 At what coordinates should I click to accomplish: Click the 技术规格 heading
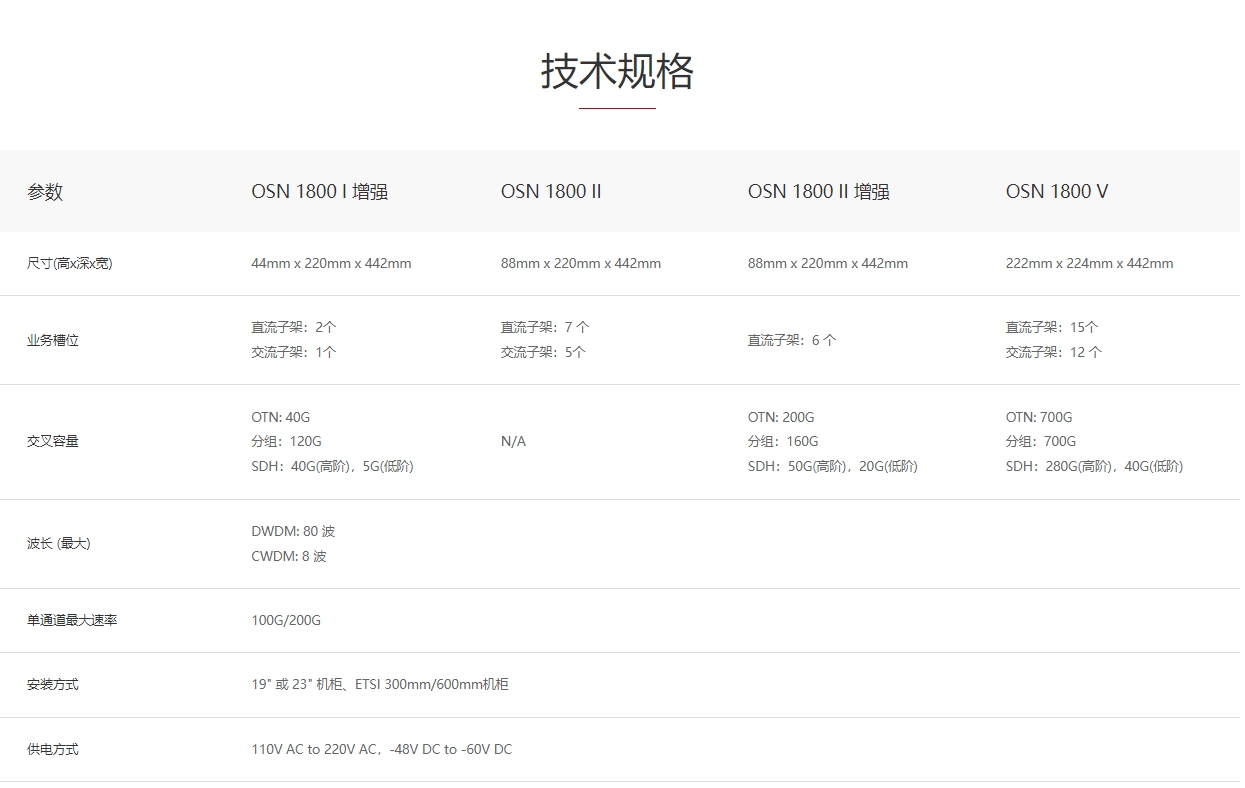617,72
